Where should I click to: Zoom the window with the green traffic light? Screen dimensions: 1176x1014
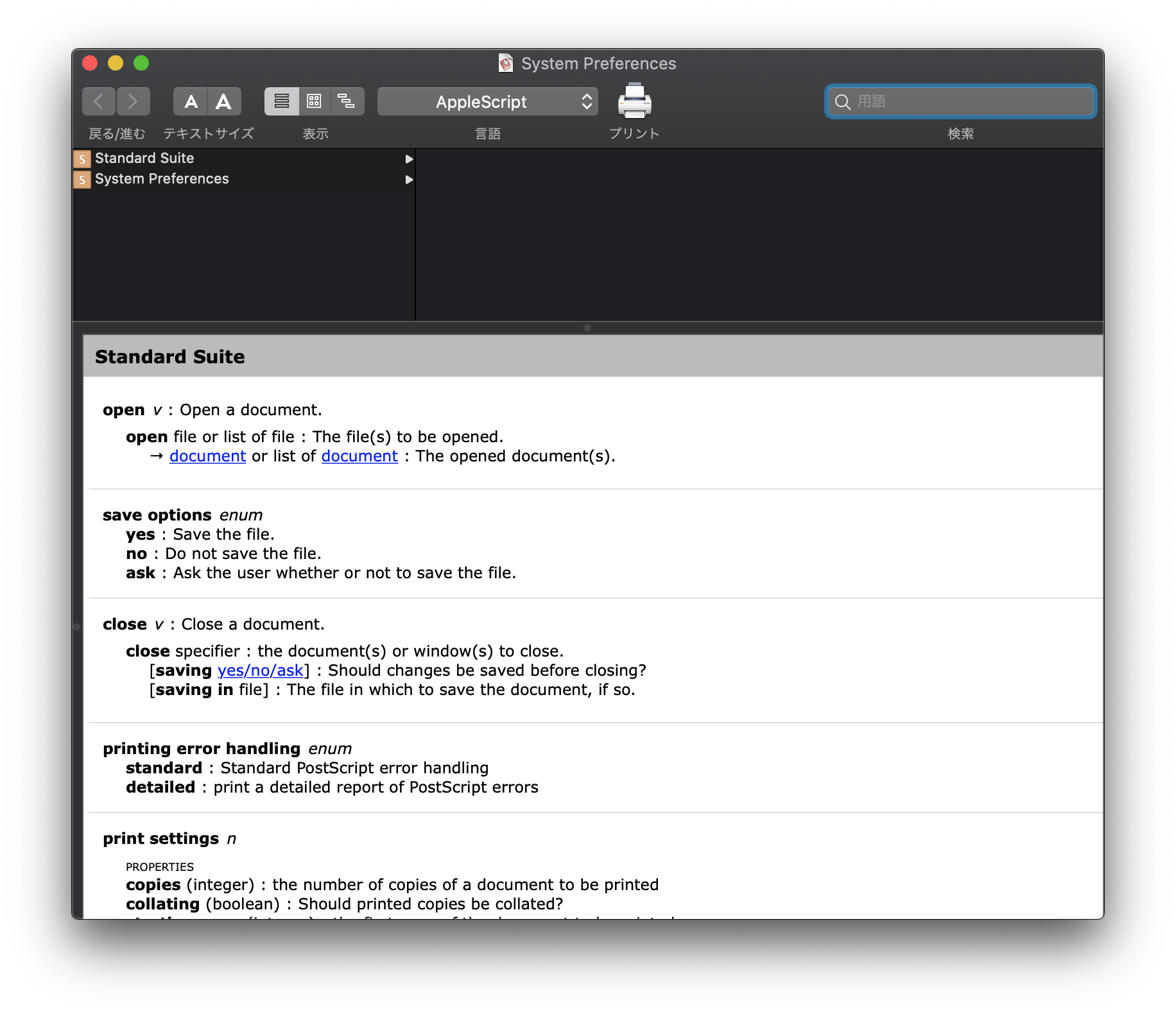click(x=141, y=64)
